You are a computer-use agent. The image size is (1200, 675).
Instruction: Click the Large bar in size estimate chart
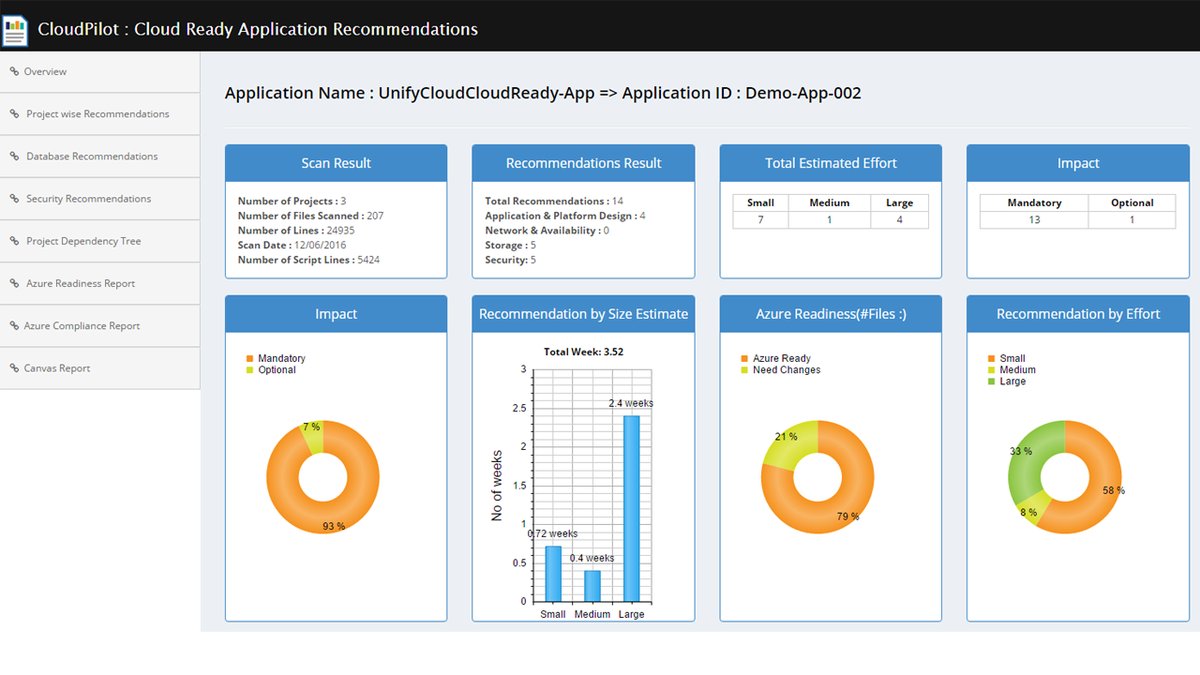(x=631, y=508)
